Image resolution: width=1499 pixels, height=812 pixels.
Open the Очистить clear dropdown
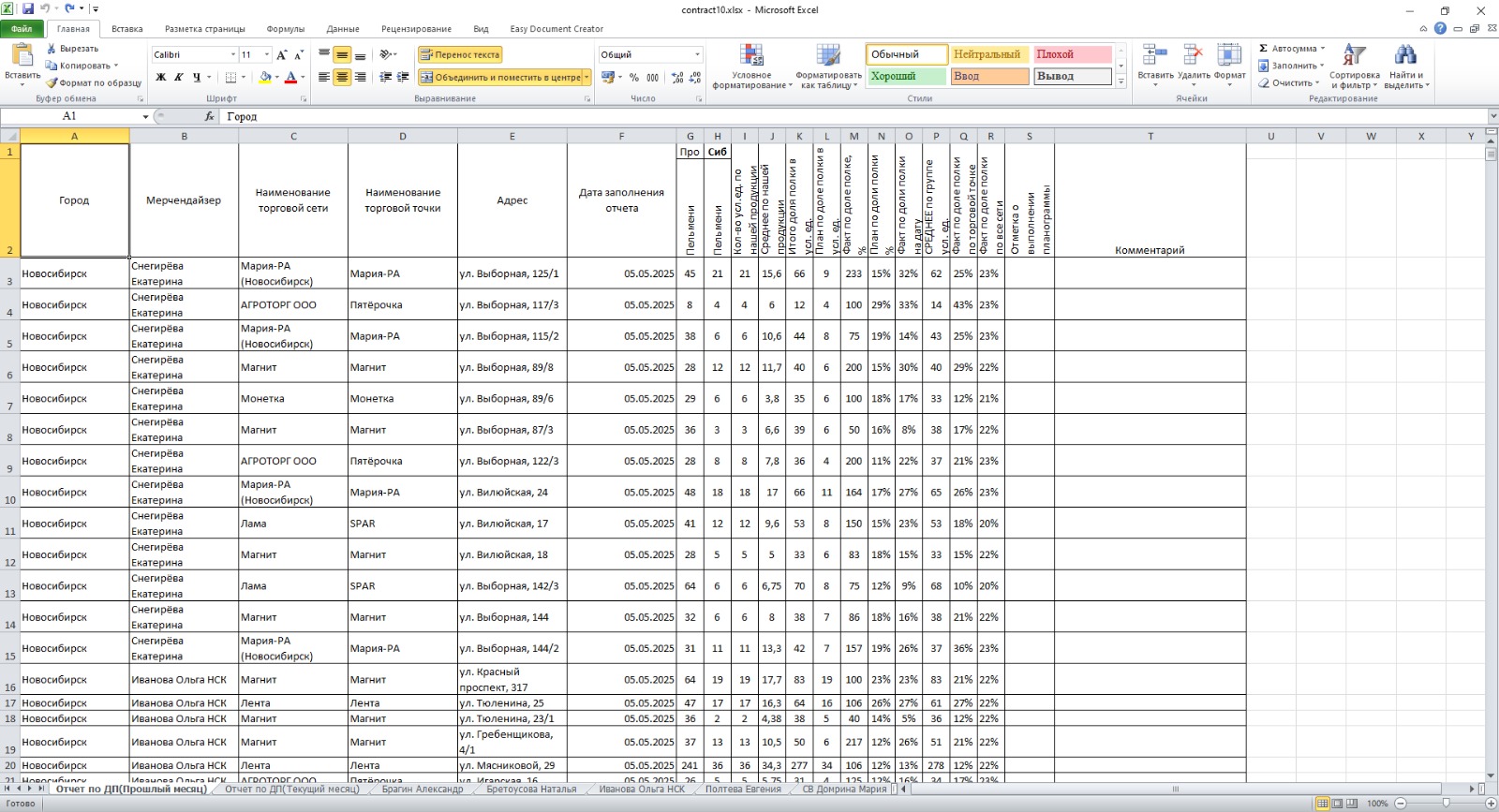pyautogui.click(x=1316, y=82)
